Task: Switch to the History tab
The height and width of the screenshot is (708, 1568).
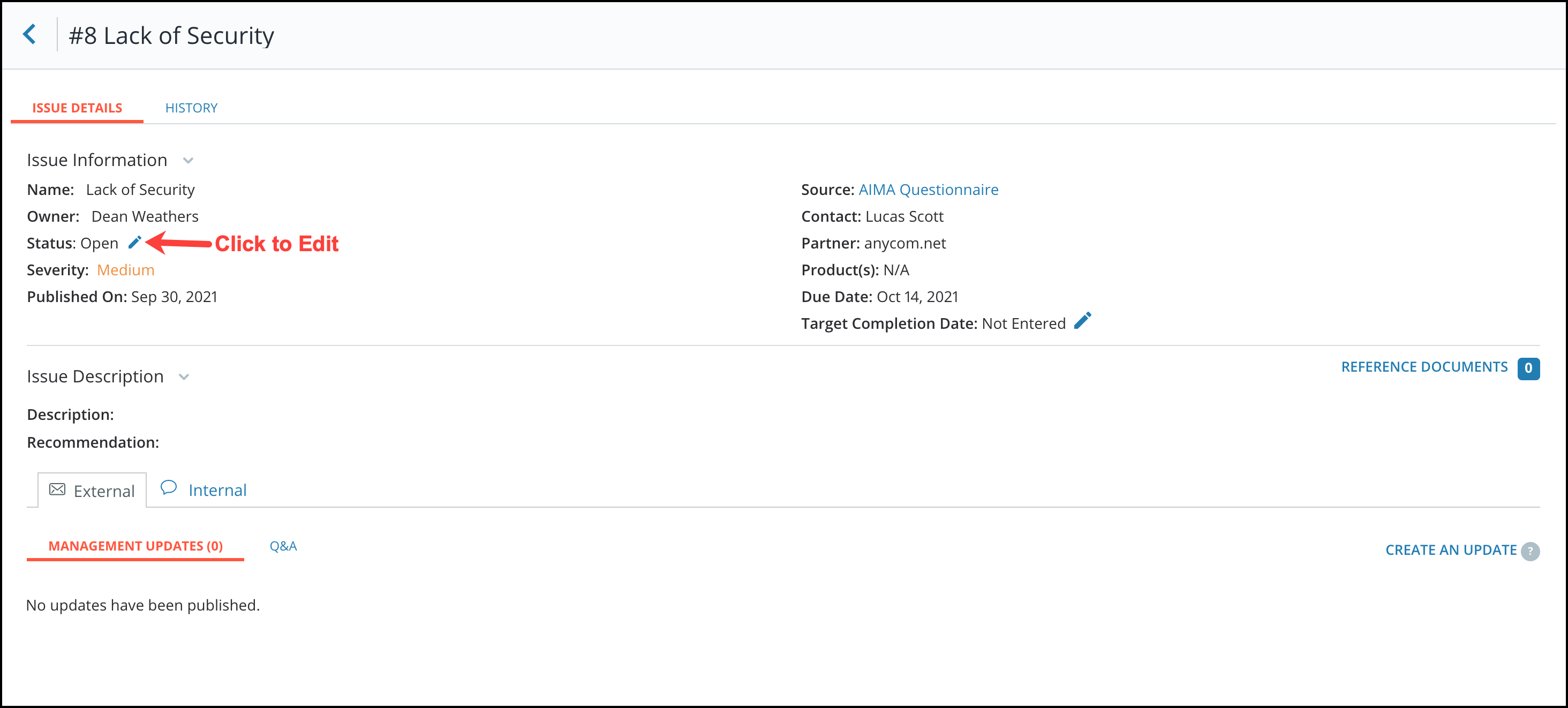Action: (191, 108)
